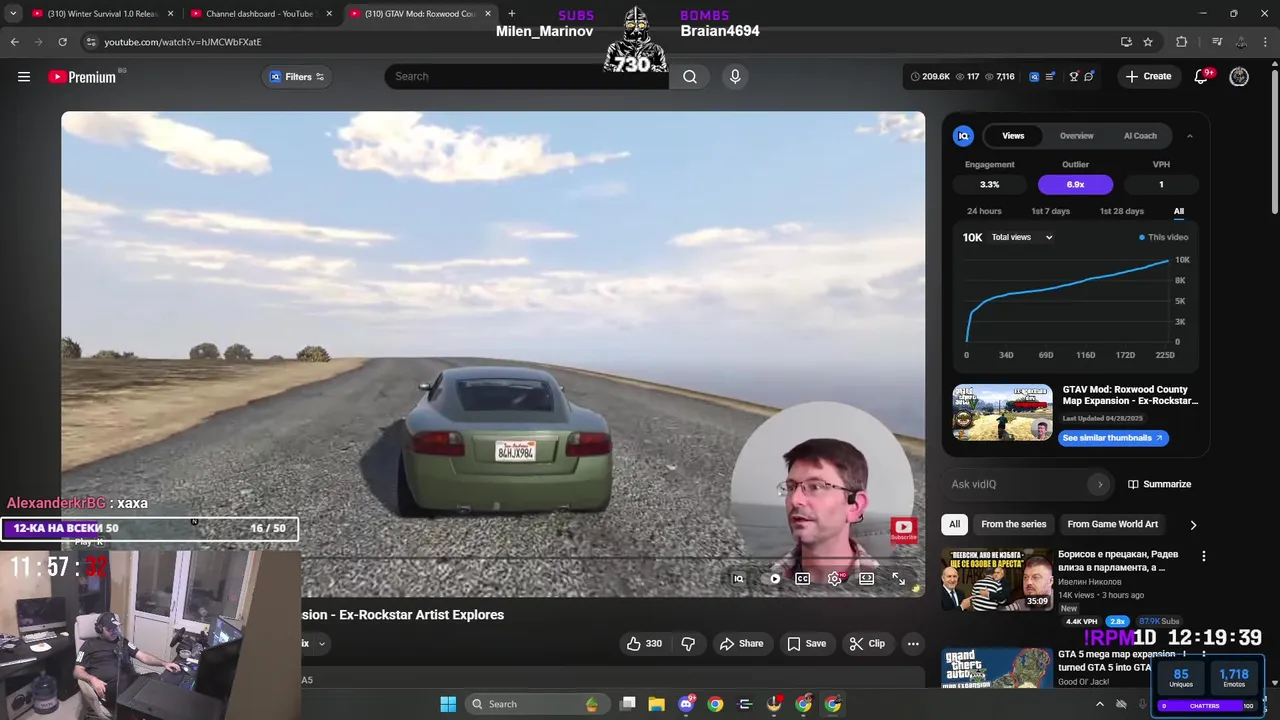Open File Explorer from taskbar
1280x720 pixels.
(x=656, y=704)
